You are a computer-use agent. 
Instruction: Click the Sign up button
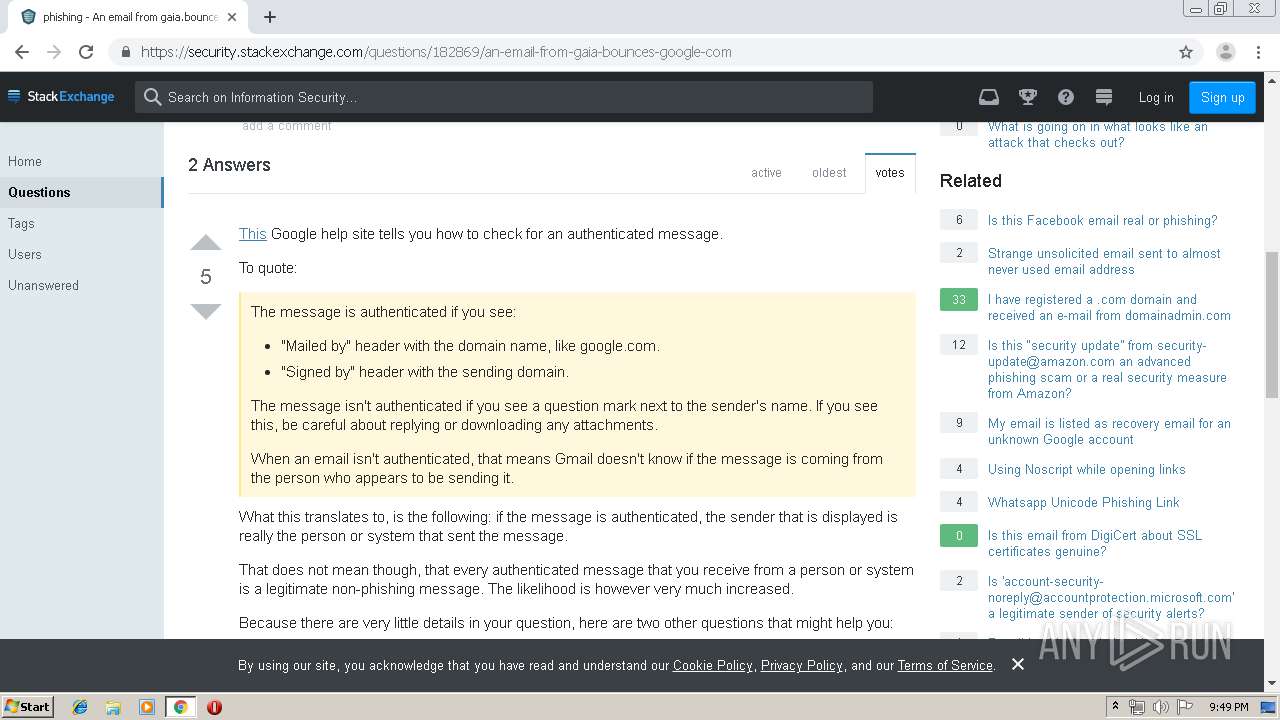1222,97
